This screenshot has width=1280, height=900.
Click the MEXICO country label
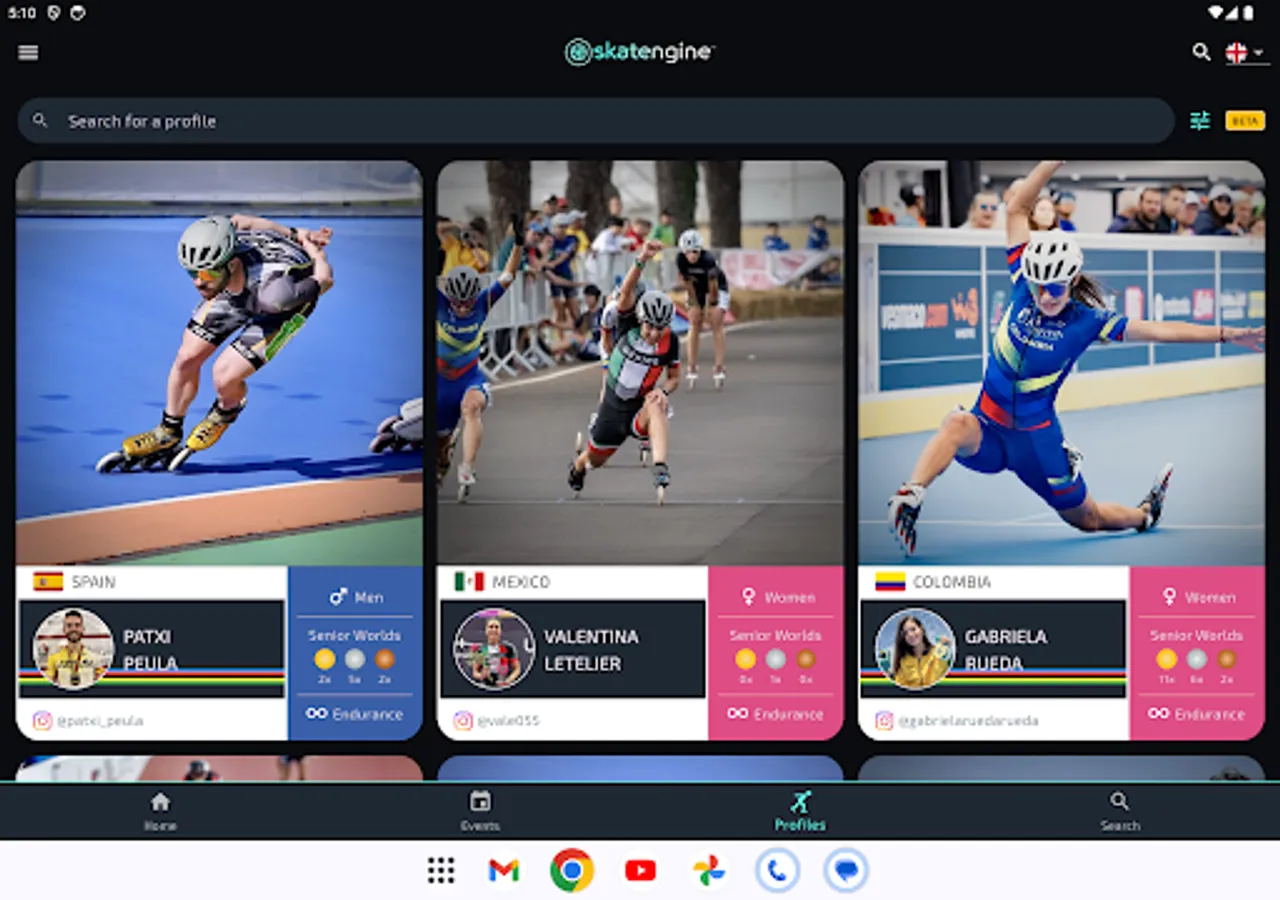coord(521,582)
